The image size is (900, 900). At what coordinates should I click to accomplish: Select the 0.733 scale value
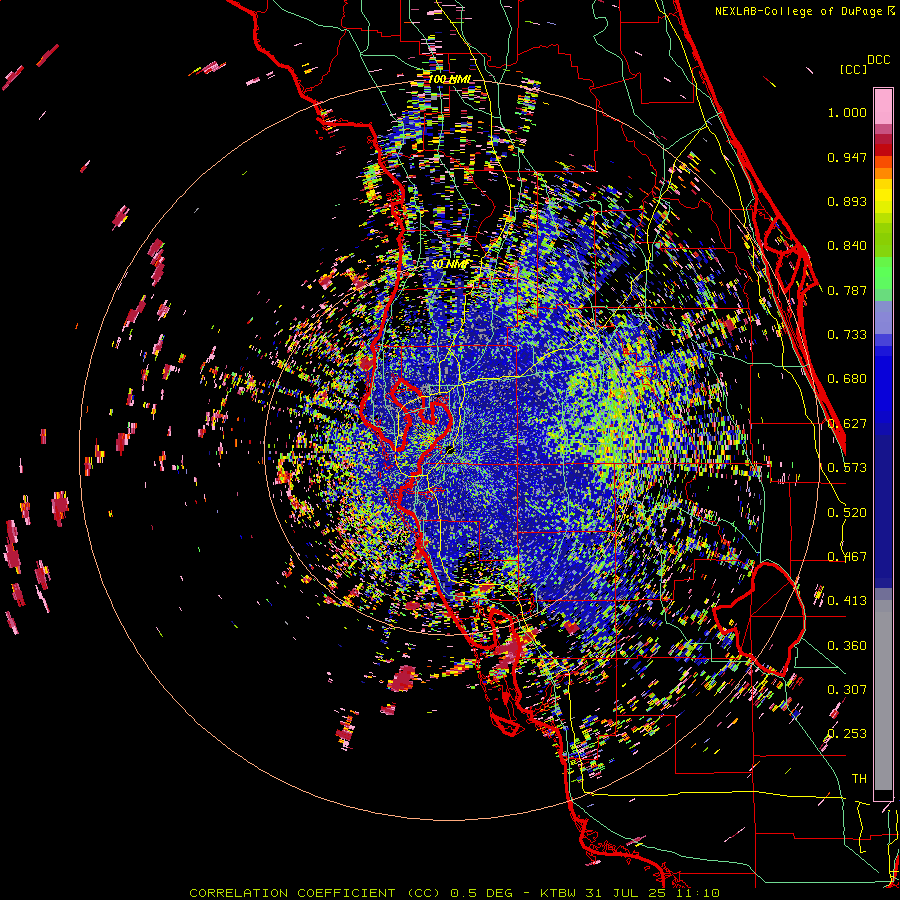coord(847,335)
